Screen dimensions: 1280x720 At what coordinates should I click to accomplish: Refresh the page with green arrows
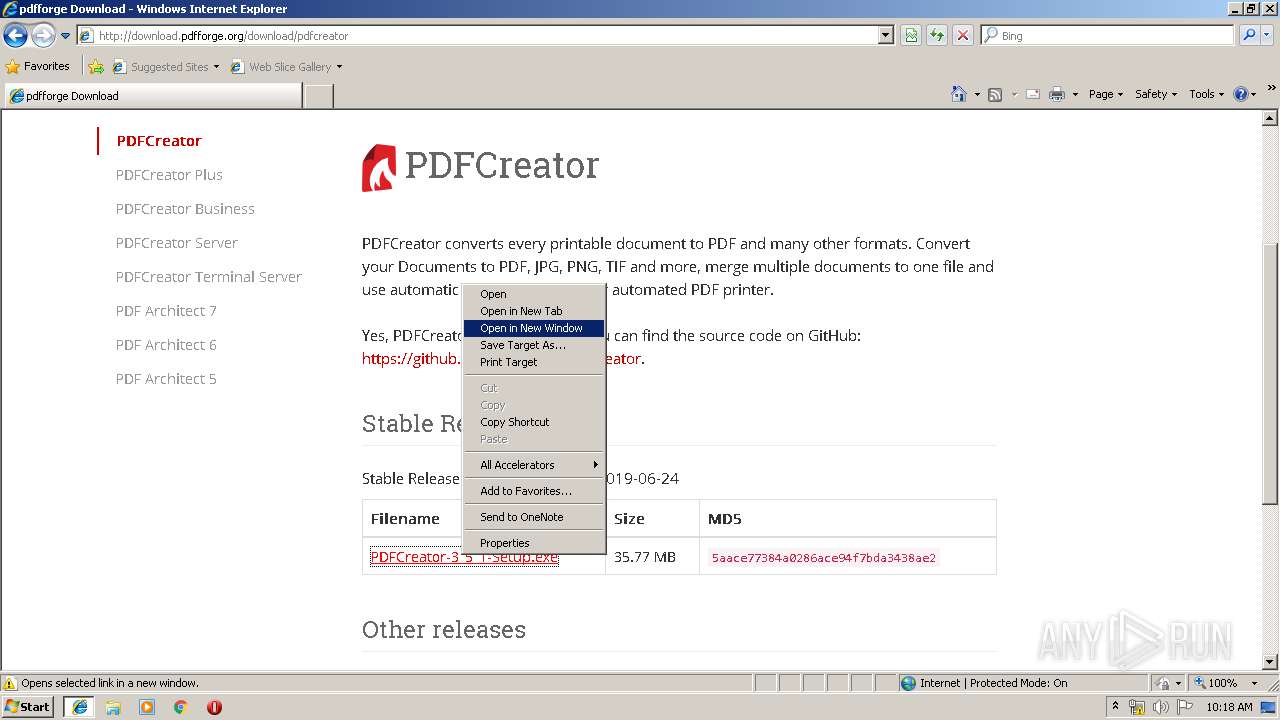click(x=937, y=36)
